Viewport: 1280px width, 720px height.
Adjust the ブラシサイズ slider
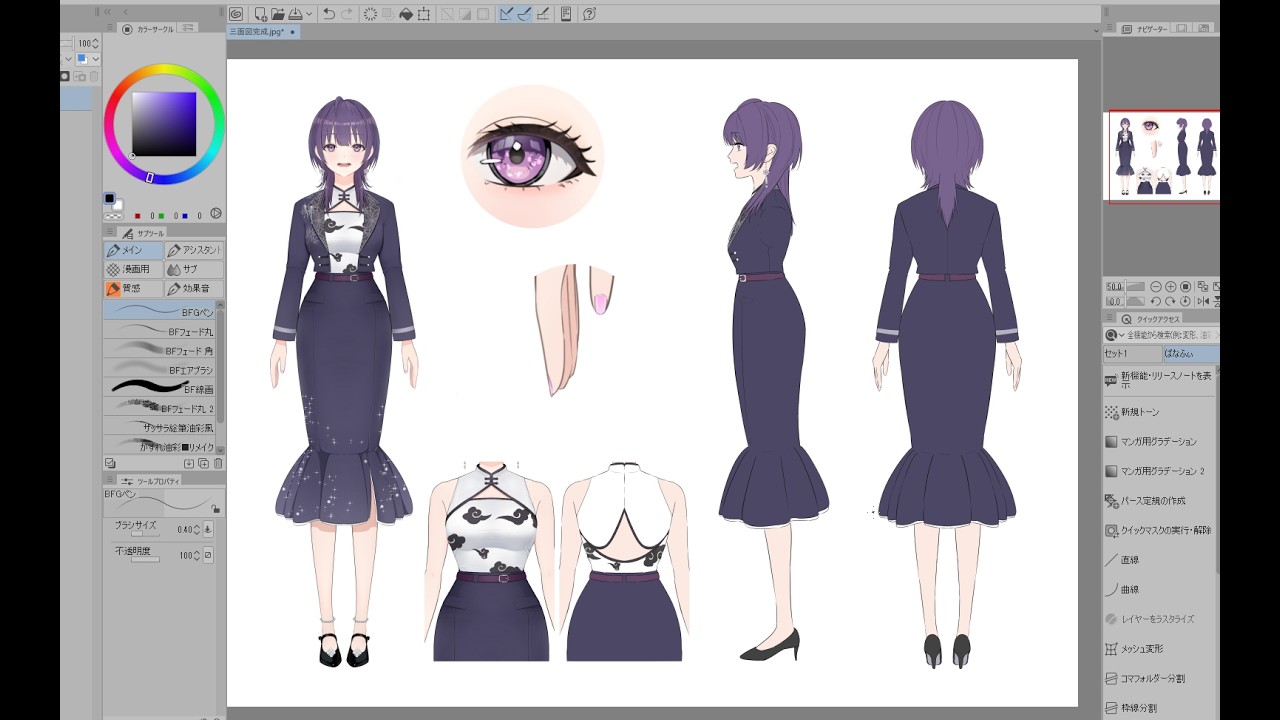click(x=145, y=534)
